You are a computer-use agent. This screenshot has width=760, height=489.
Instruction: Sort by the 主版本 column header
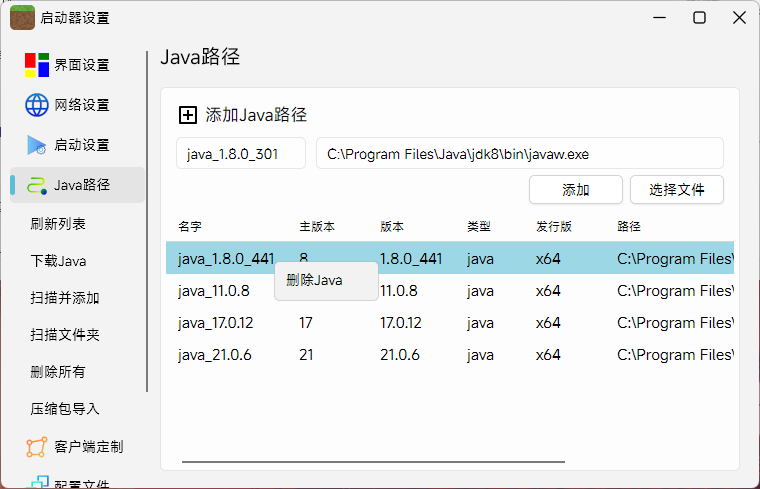coord(317,227)
